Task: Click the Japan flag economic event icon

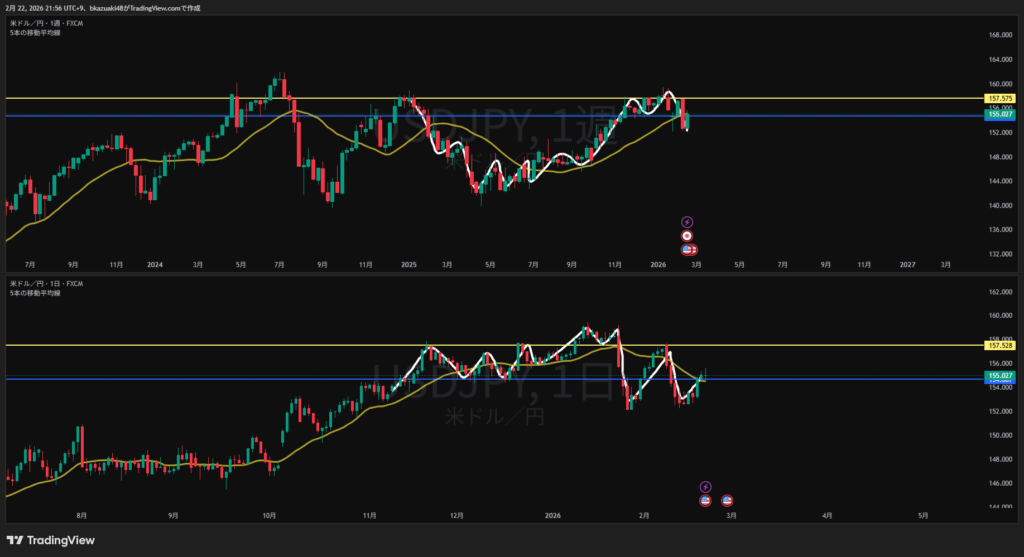Action: (x=687, y=235)
